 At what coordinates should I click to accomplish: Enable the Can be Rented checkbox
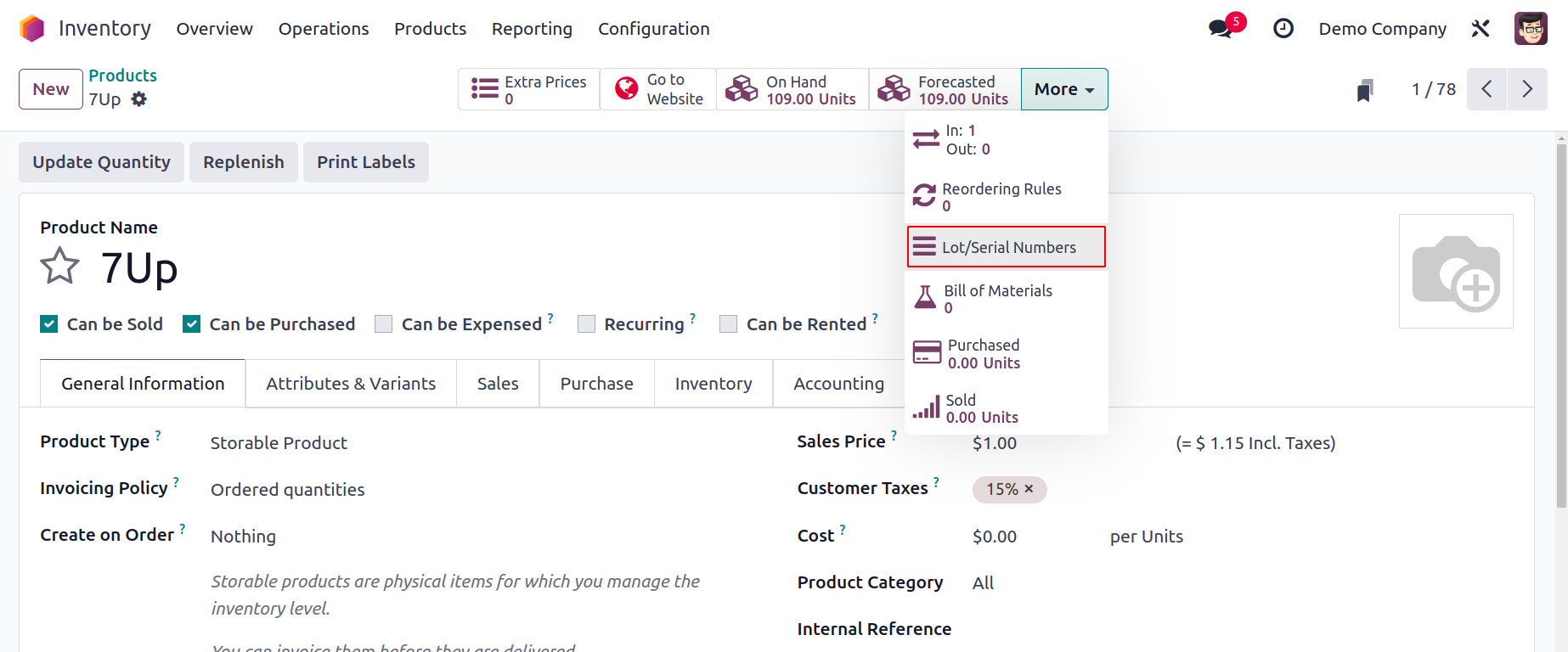728,324
